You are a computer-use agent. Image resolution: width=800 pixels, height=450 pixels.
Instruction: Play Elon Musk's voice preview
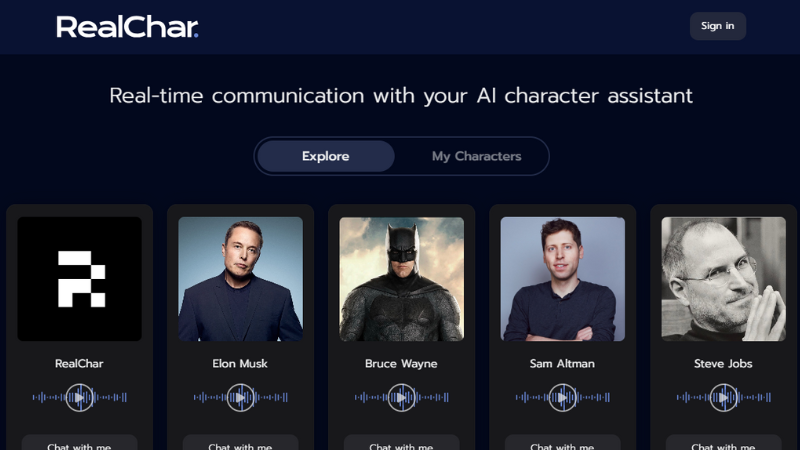point(240,397)
